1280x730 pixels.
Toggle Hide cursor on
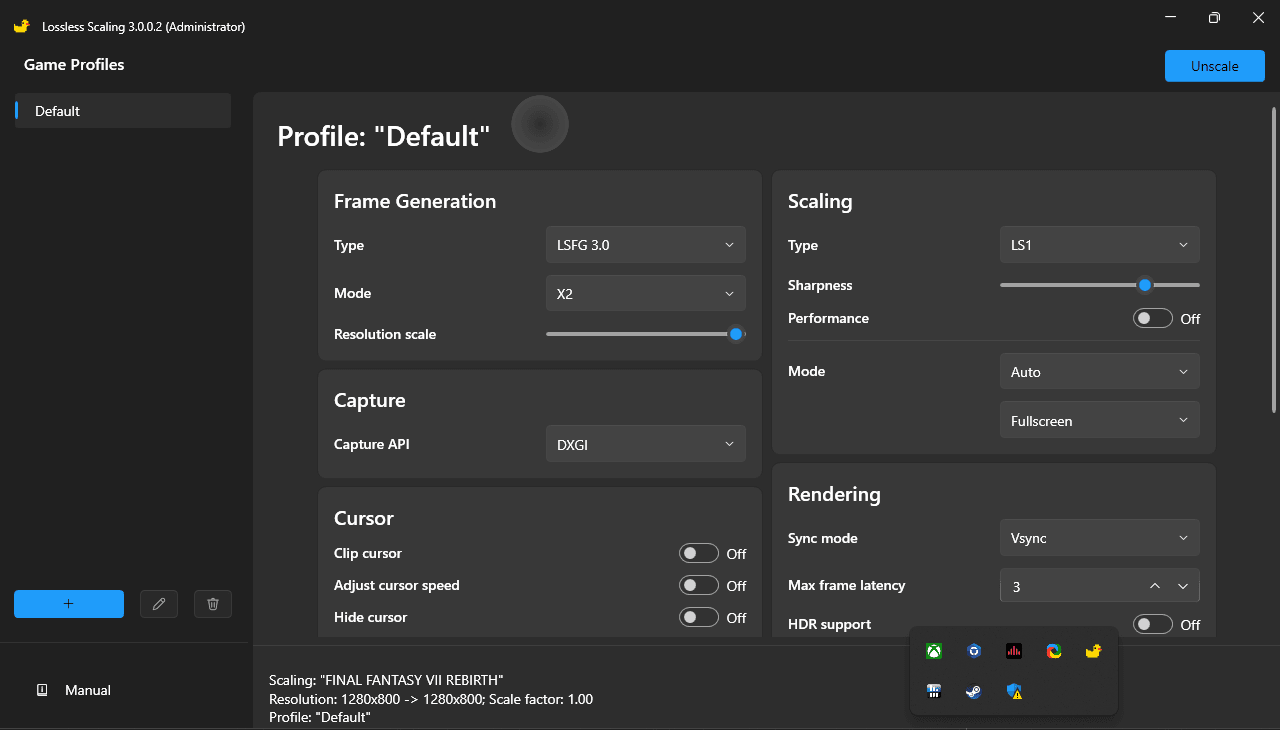(699, 618)
